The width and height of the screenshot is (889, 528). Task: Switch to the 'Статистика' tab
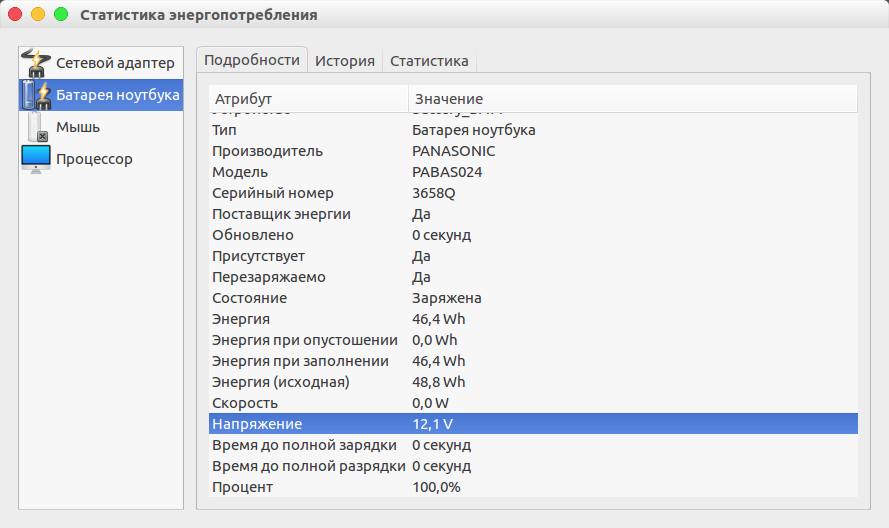tap(429, 60)
